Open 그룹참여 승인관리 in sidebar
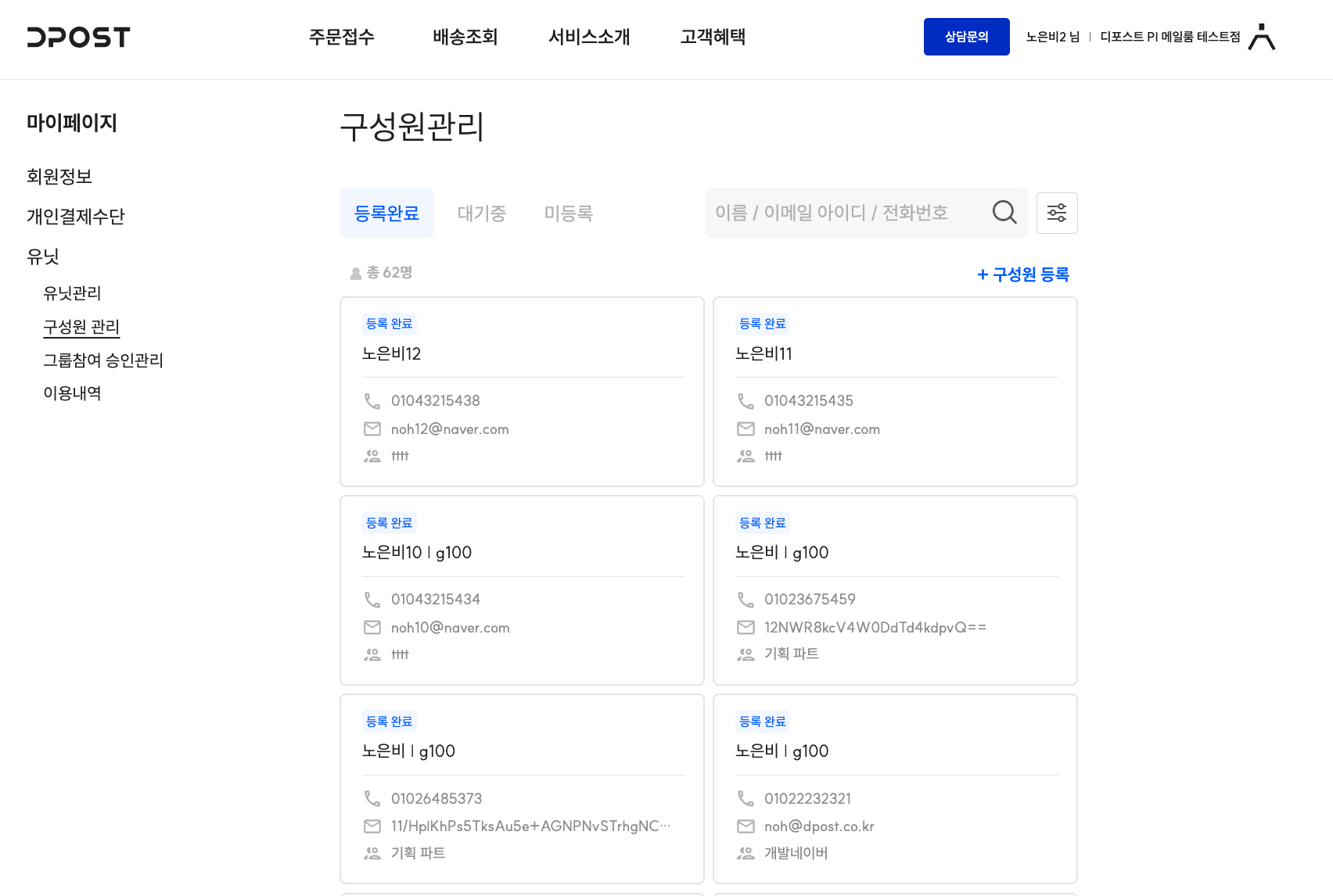 click(x=103, y=360)
